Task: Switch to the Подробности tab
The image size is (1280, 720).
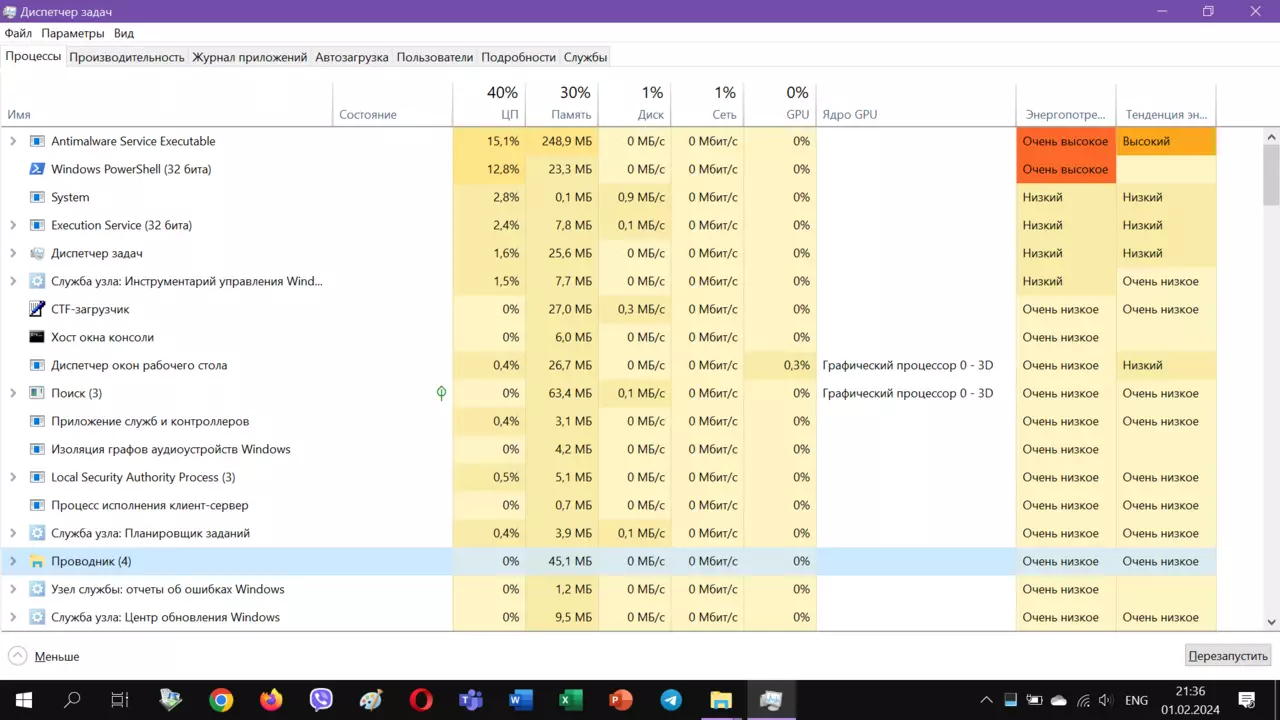Action: click(518, 57)
